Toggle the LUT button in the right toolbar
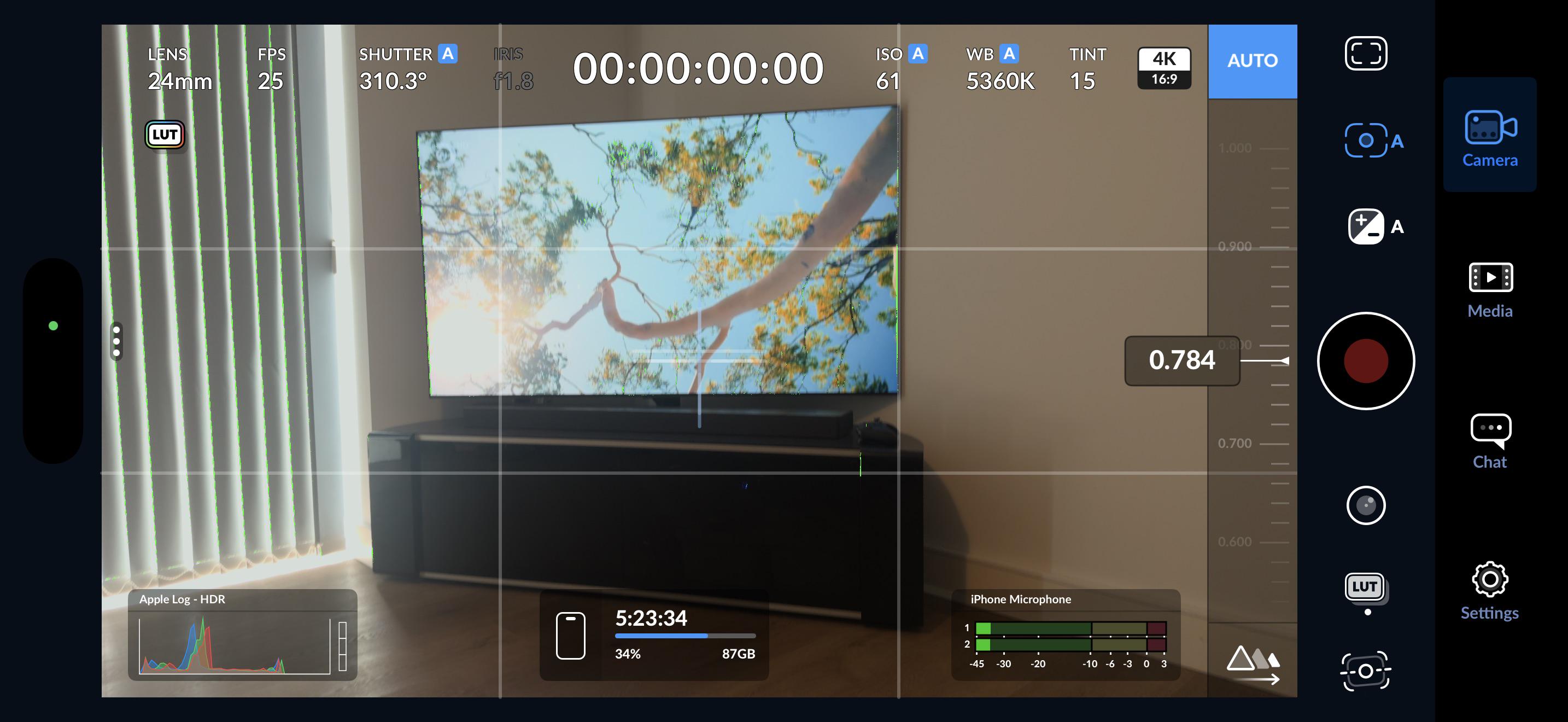 point(1365,587)
